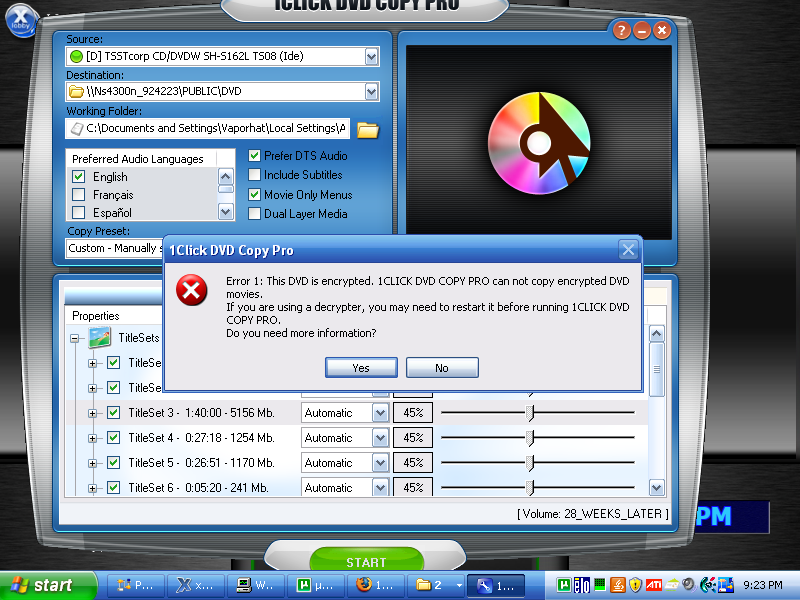Expand the TitleSet 6 tree node
Image resolution: width=800 pixels, height=600 pixels.
92,488
